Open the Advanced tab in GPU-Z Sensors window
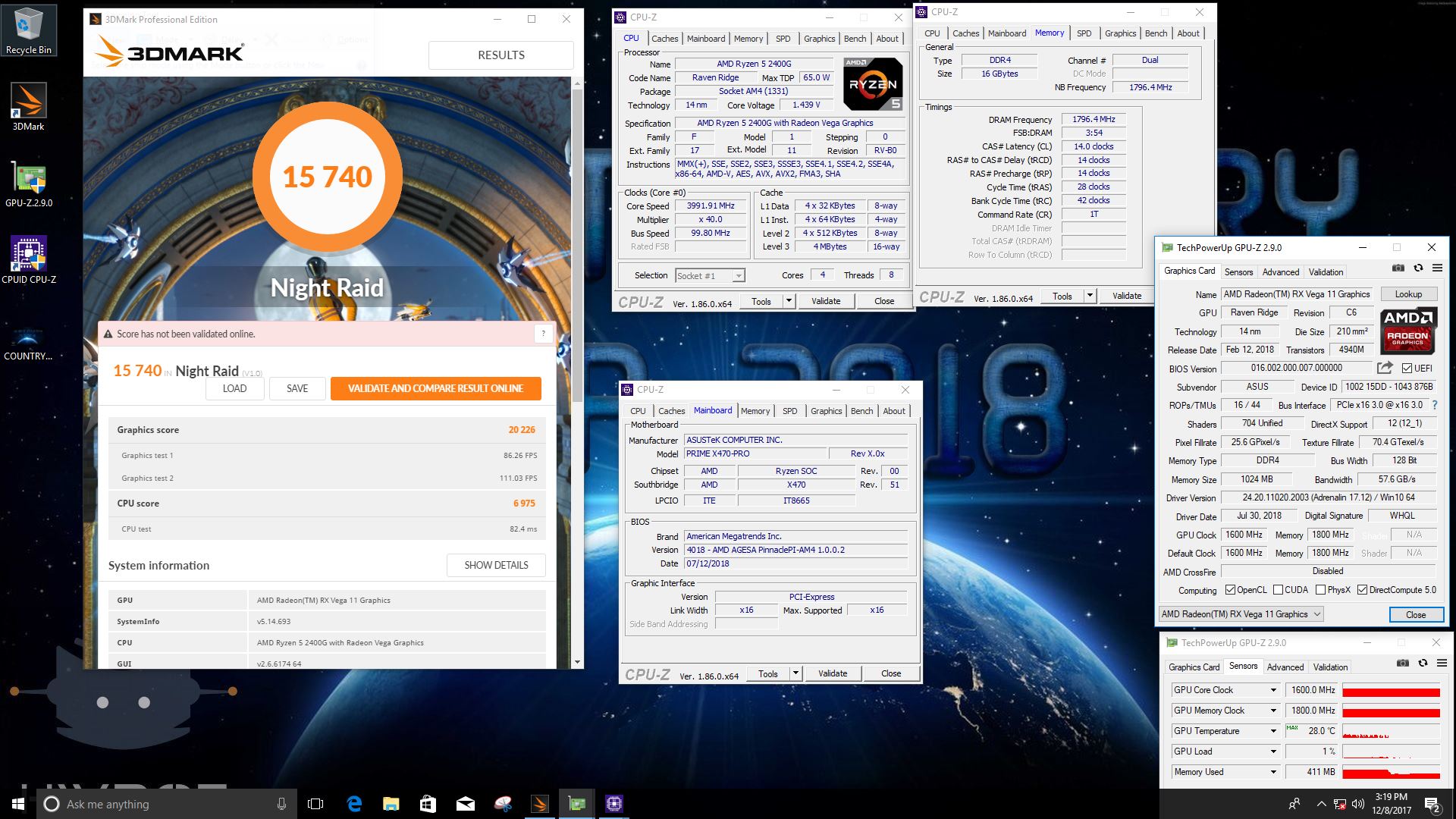 click(1285, 667)
